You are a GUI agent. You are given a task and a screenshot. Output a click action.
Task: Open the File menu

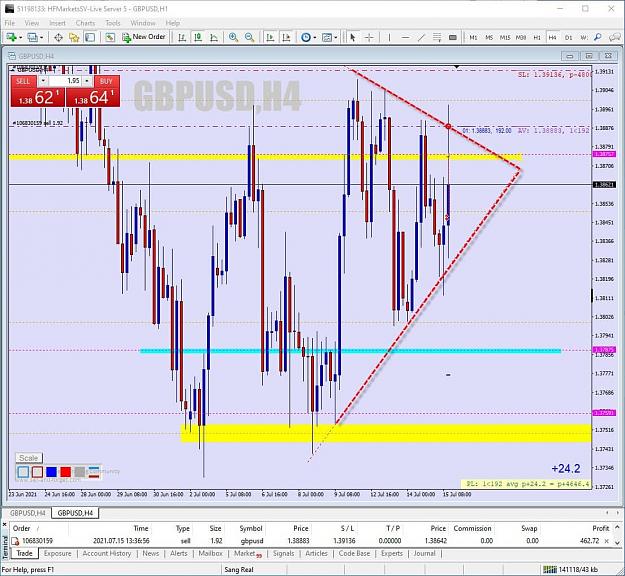coord(10,23)
